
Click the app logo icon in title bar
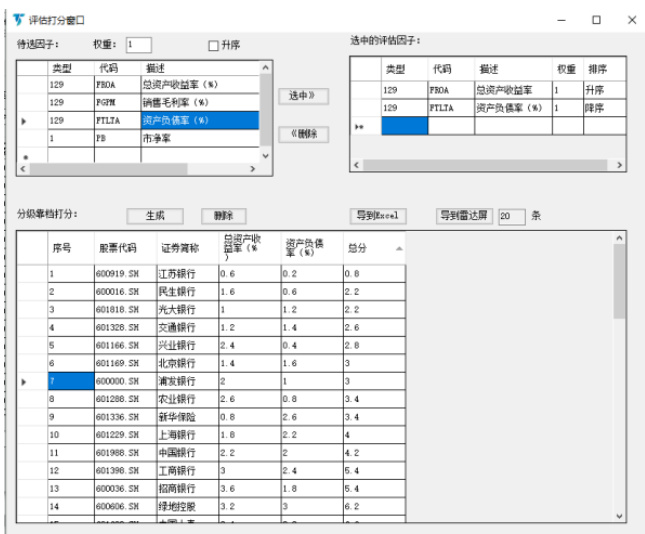tap(18, 19)
